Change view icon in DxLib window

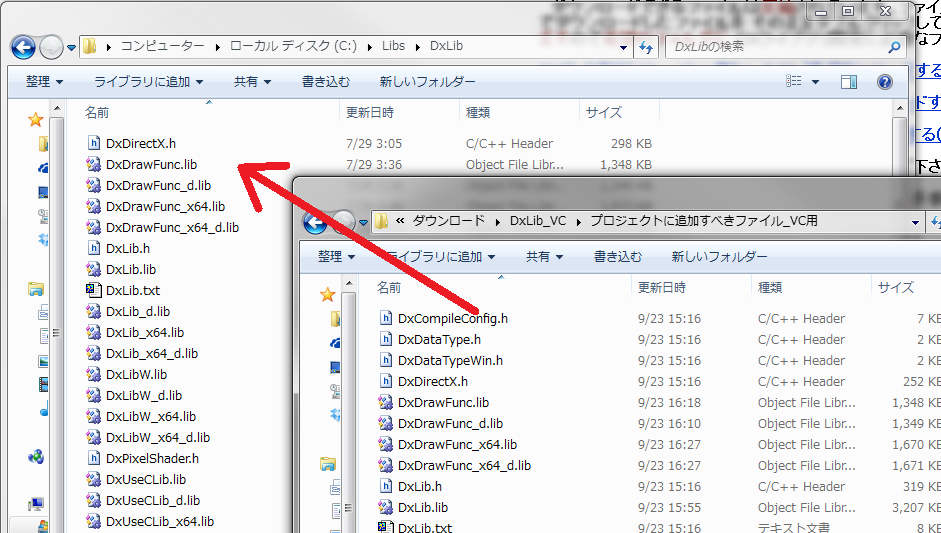point(794,81)
